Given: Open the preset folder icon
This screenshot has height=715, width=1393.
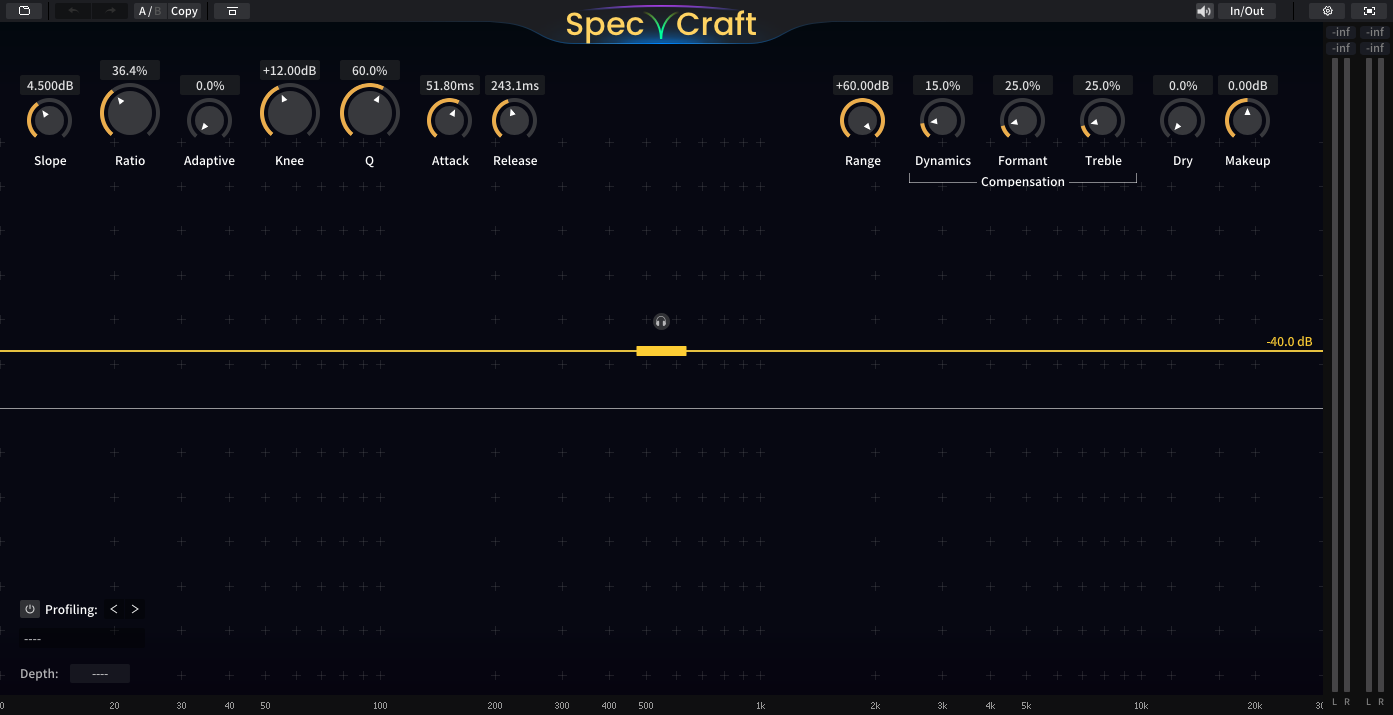Looking at the screenshot, I should click(x=24, y=11).
